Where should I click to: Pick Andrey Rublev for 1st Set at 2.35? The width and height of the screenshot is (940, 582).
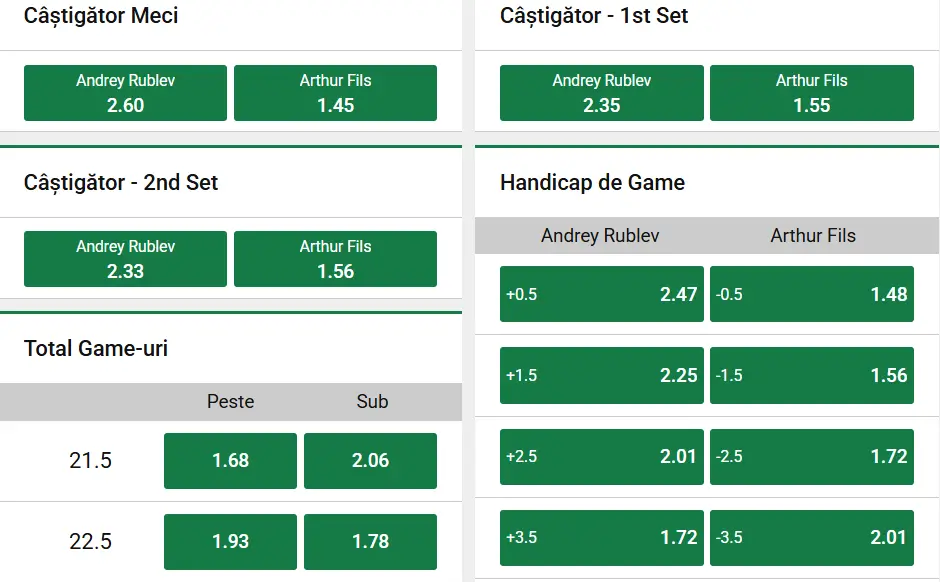(x=600, y=92)
